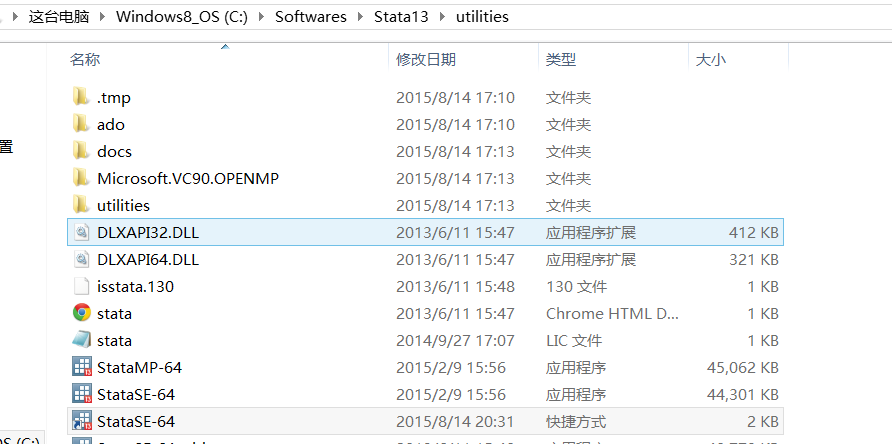The width and height of the screenshot is (892, 444).
Task: Click the StataMP-64 application icon
Action: [82, 367]
